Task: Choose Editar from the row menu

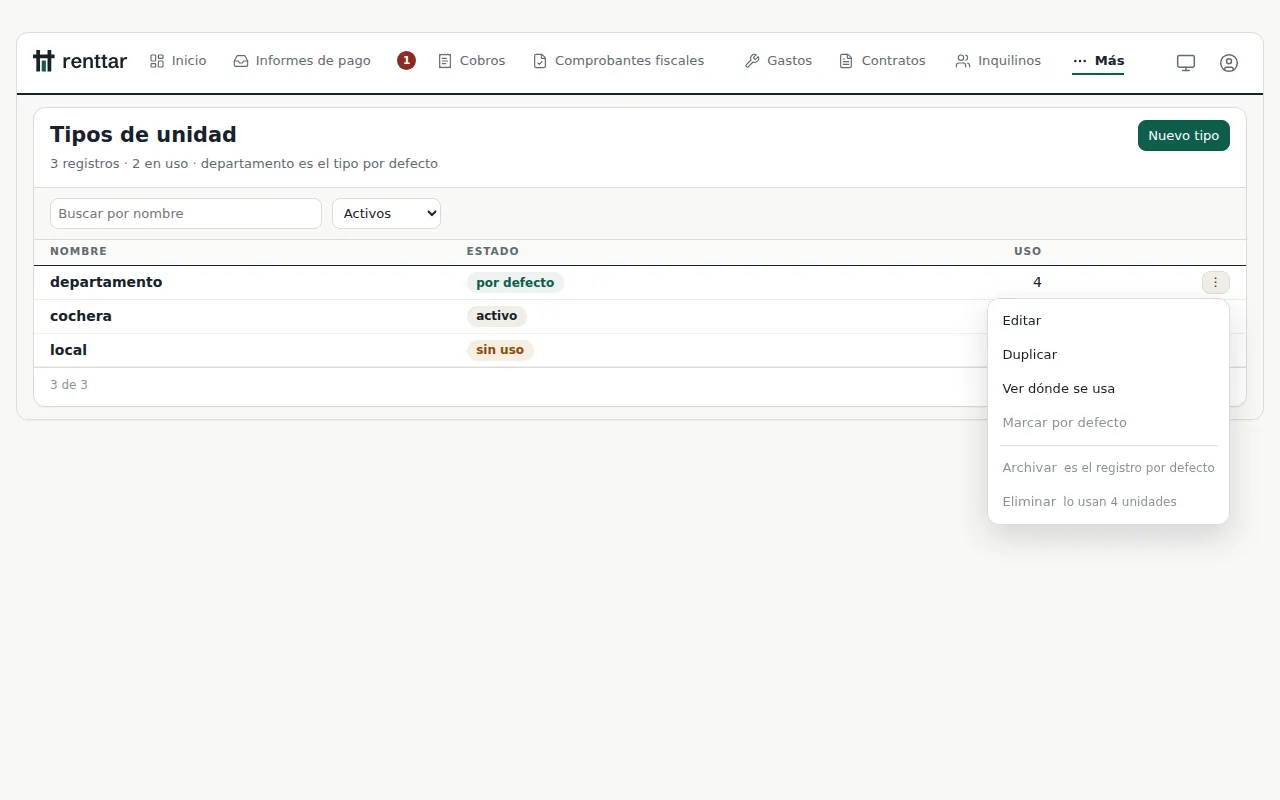Action: click(1108, 321)
